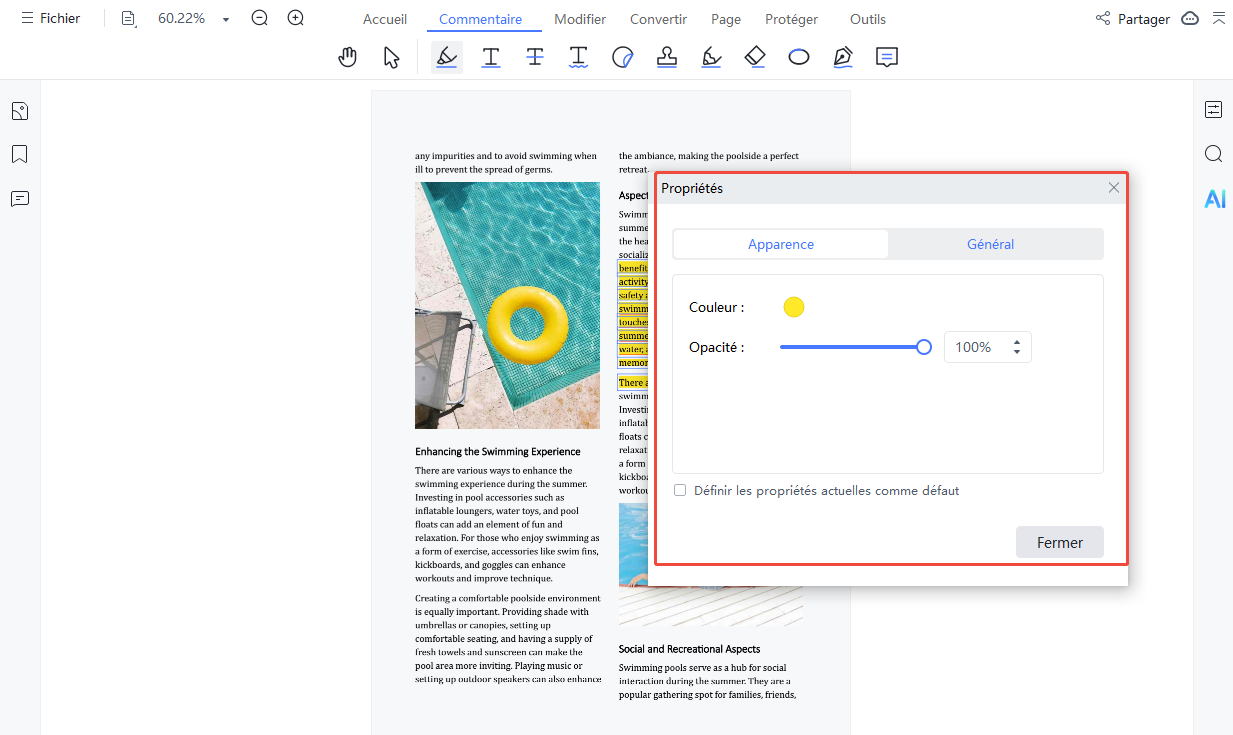The height and width of the screenshot is (735, 1233).
Task: Zoom in with the plus magnifier
Action: tap(295, 19)
